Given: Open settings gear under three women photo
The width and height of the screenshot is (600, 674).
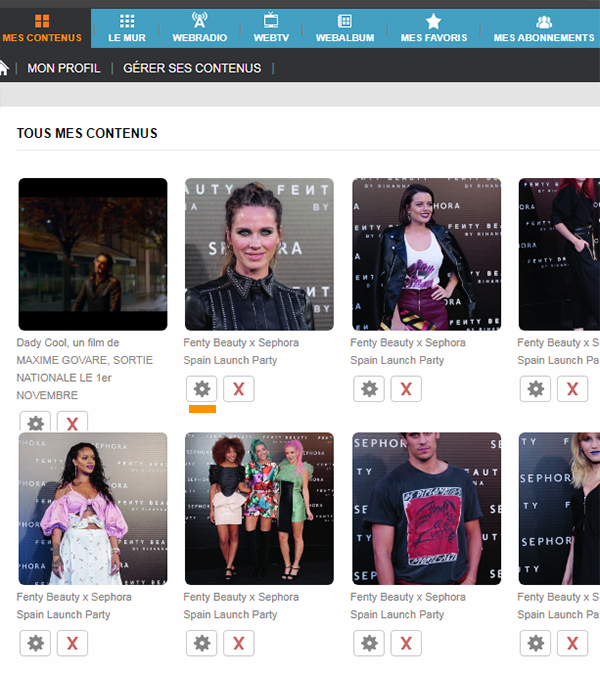Looking at the screenshot, I should click(x=202, y=643).
